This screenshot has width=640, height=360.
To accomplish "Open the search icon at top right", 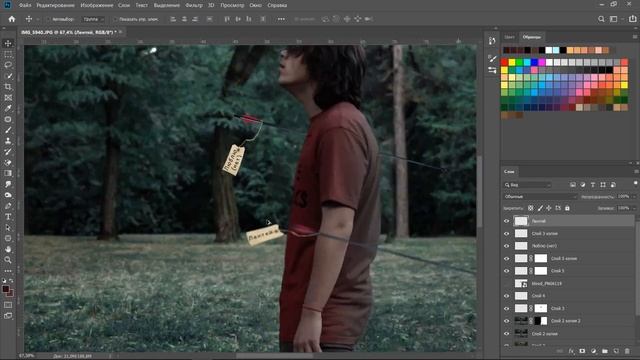I will click(601, 19).
